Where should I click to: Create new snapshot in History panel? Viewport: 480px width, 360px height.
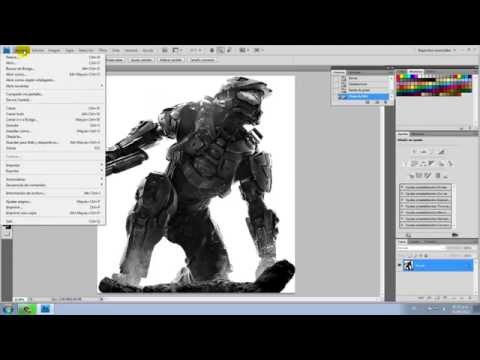377,102
